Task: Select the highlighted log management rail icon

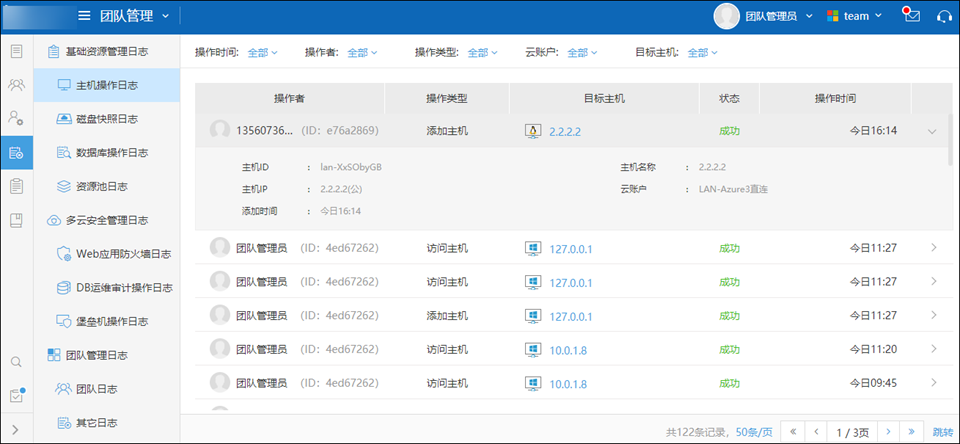Action: point(17,152)
